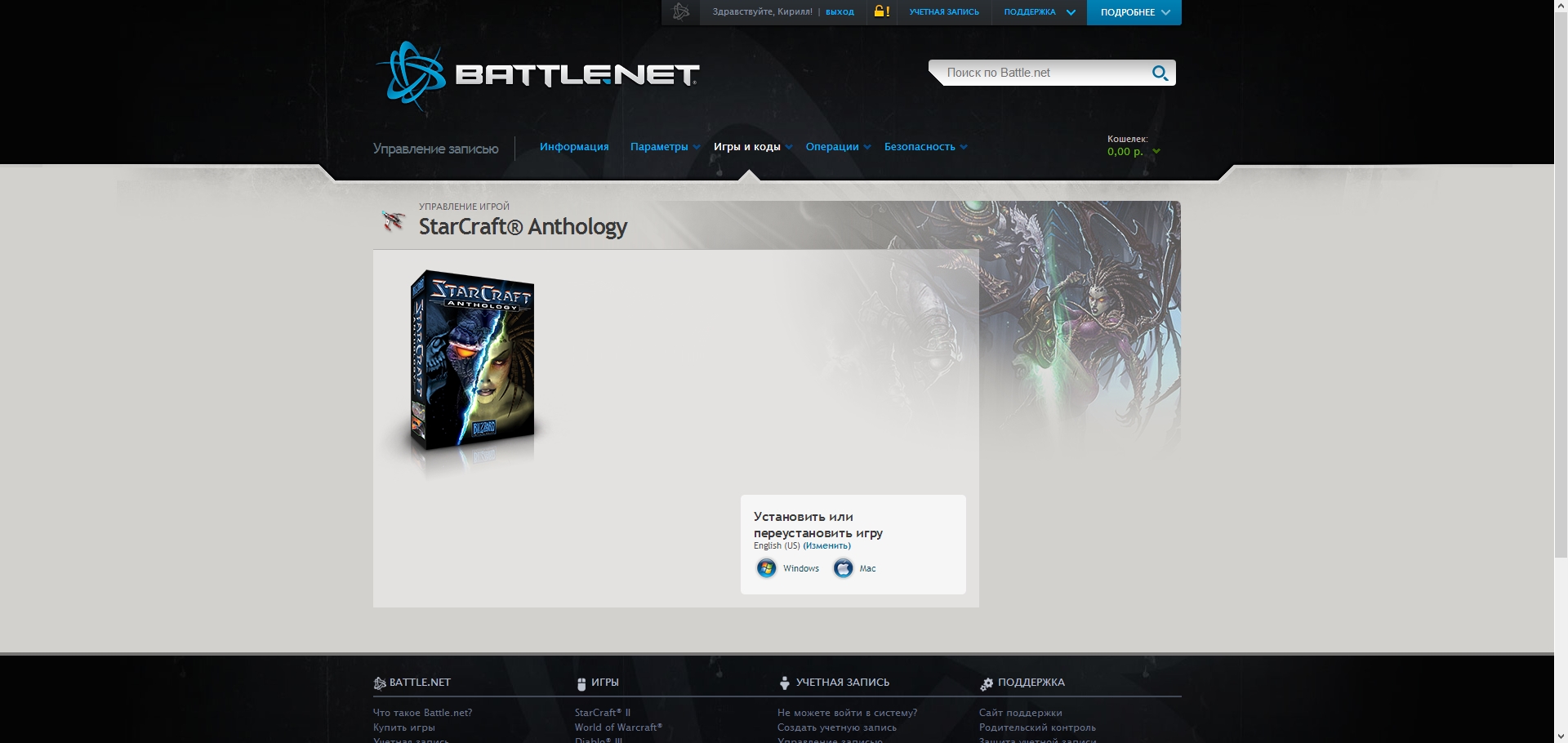Open the Игры и коды menu
The width and height of the screenshot is (1568, 743).
pos(752,147)
